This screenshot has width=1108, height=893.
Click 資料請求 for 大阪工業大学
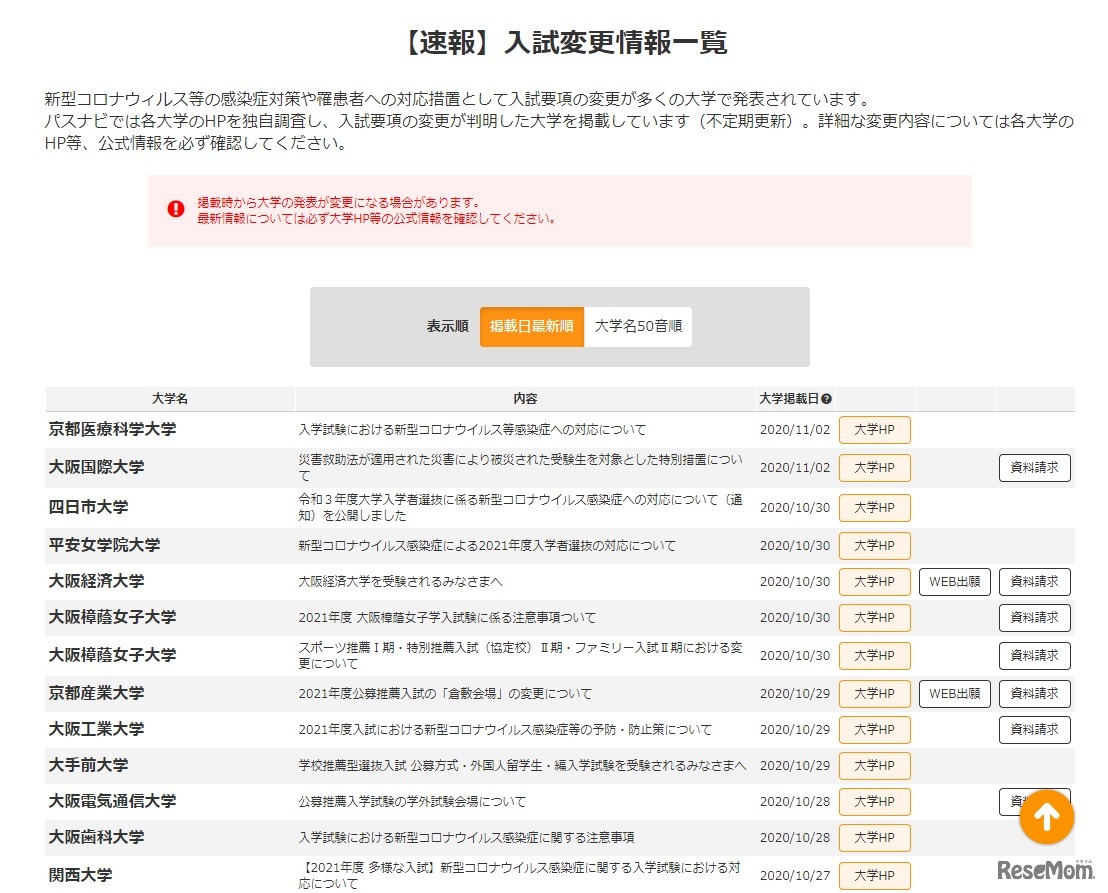[1034, 729]
